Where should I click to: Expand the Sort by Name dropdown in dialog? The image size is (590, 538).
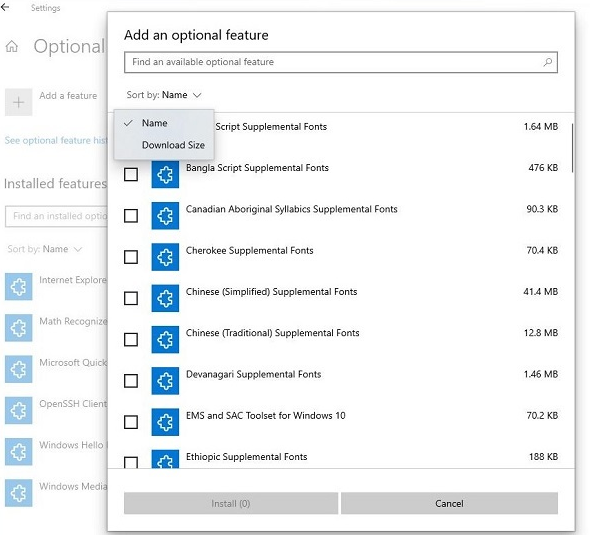pyautogui.click(x=164, y=95)
